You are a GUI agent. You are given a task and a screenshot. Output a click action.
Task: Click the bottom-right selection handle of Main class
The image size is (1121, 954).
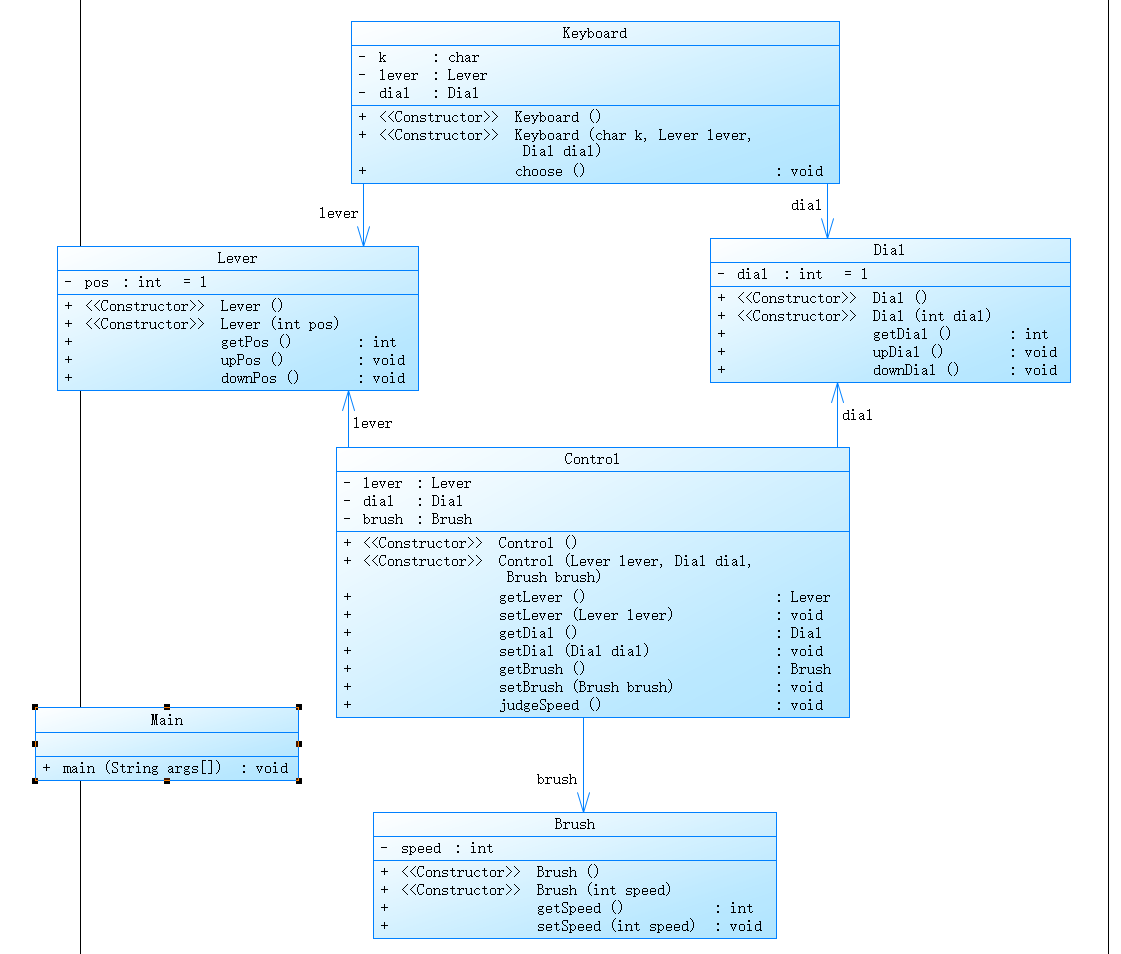(299, 781)
